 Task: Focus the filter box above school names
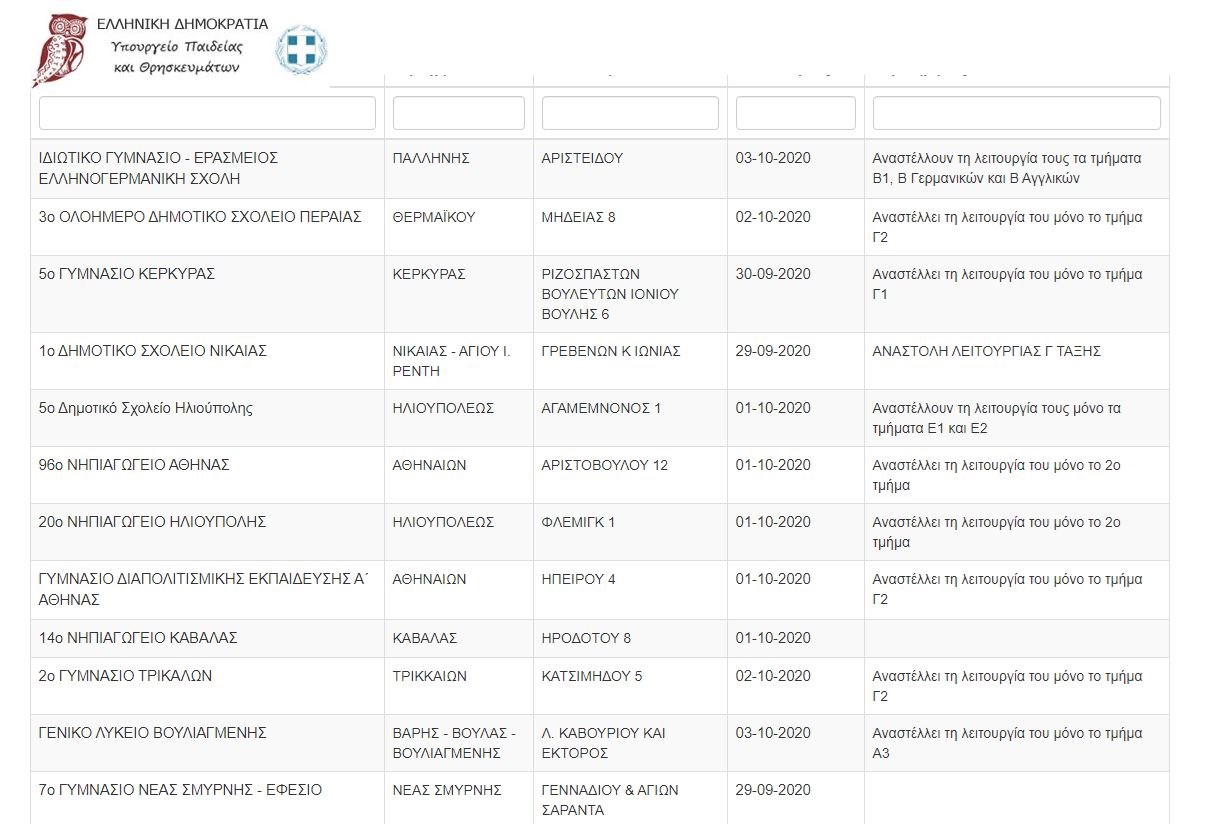pyautogui.click(x=207, y=113)
